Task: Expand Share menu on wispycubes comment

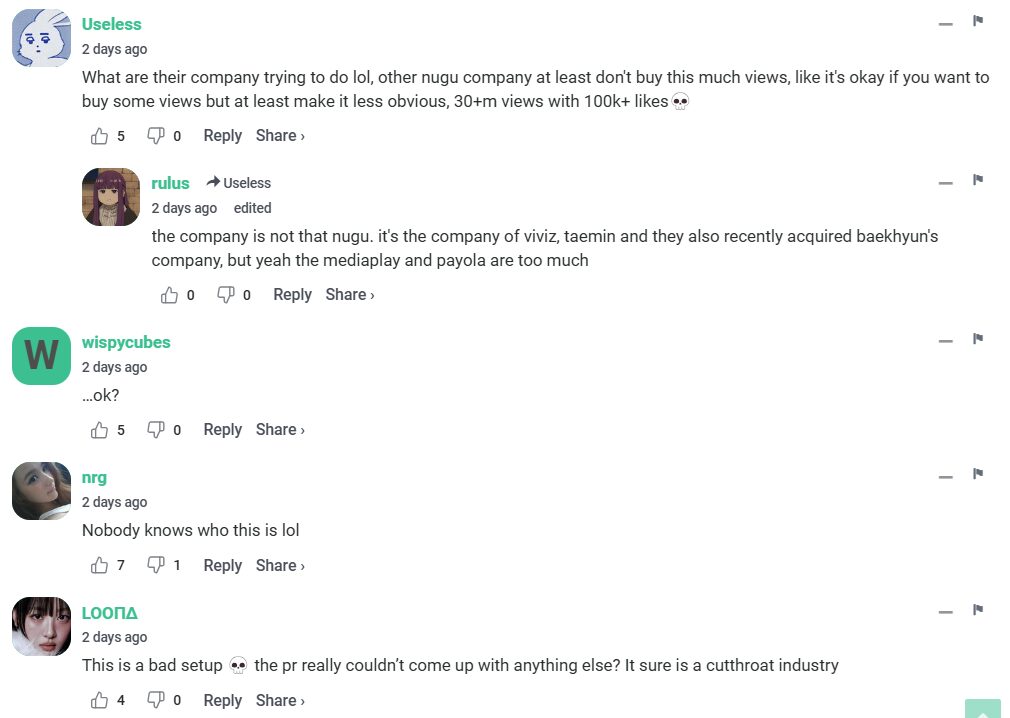Action: point(280,430)
